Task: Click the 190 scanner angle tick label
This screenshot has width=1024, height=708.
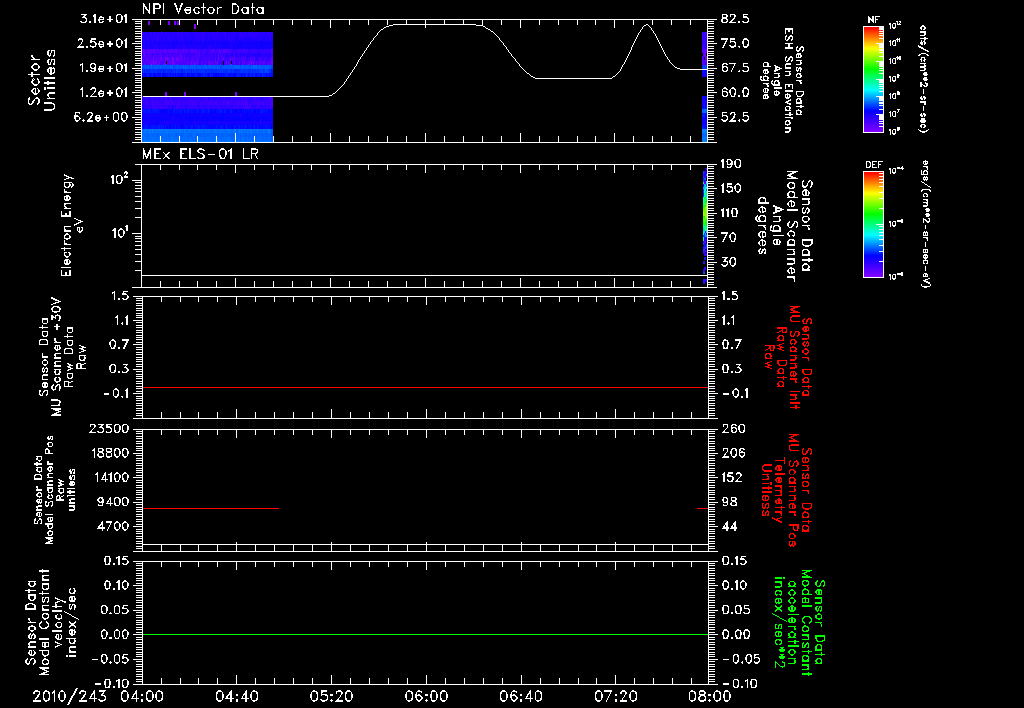Action: tap(731, 163)
